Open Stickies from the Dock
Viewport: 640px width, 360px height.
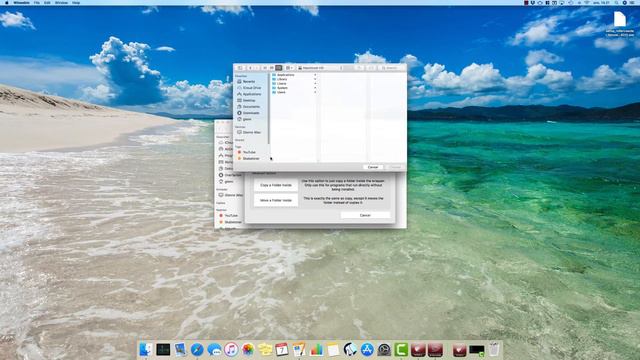[x=265, y=349]
